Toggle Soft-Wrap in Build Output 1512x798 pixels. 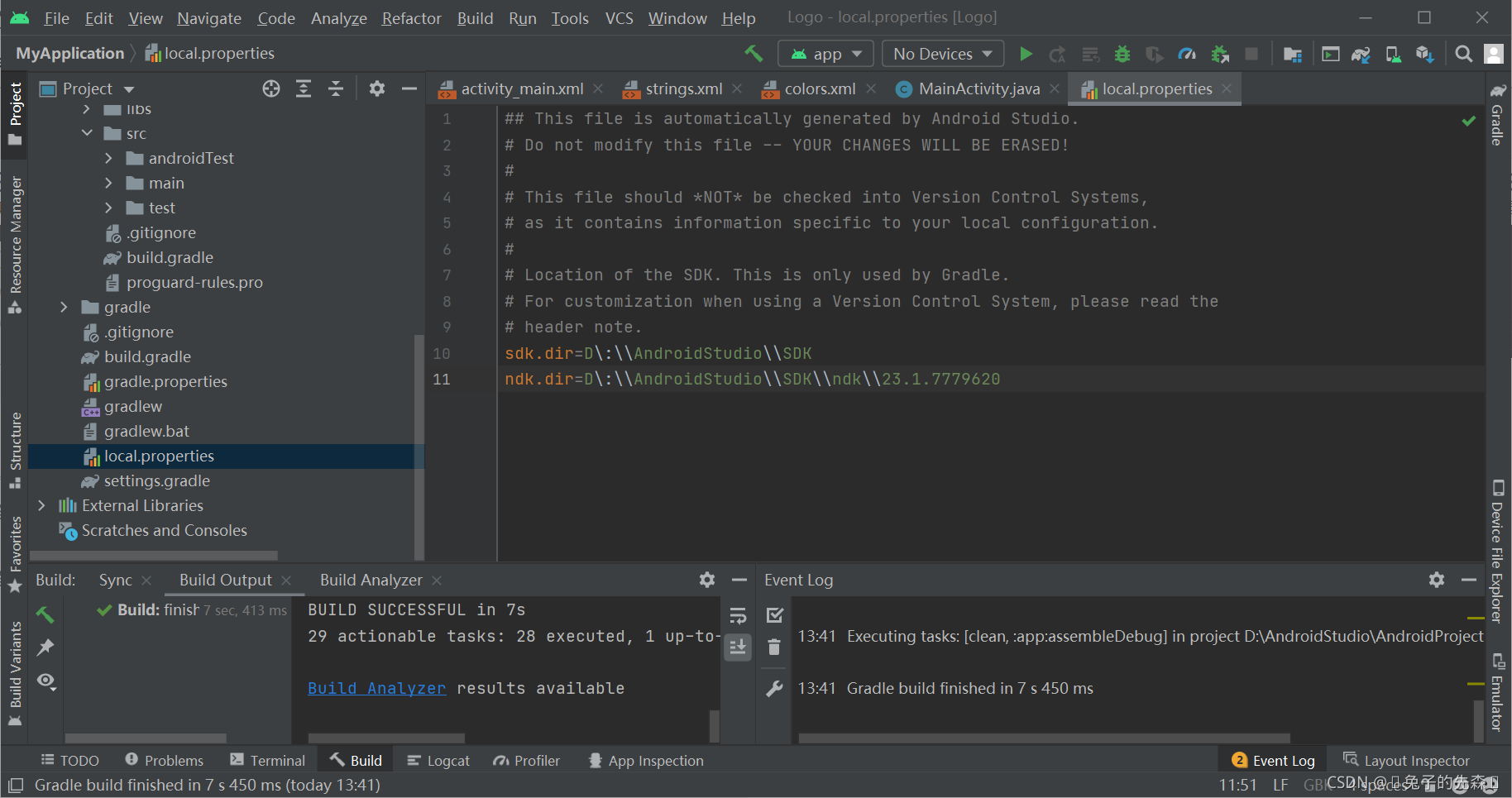click(738, 615)
